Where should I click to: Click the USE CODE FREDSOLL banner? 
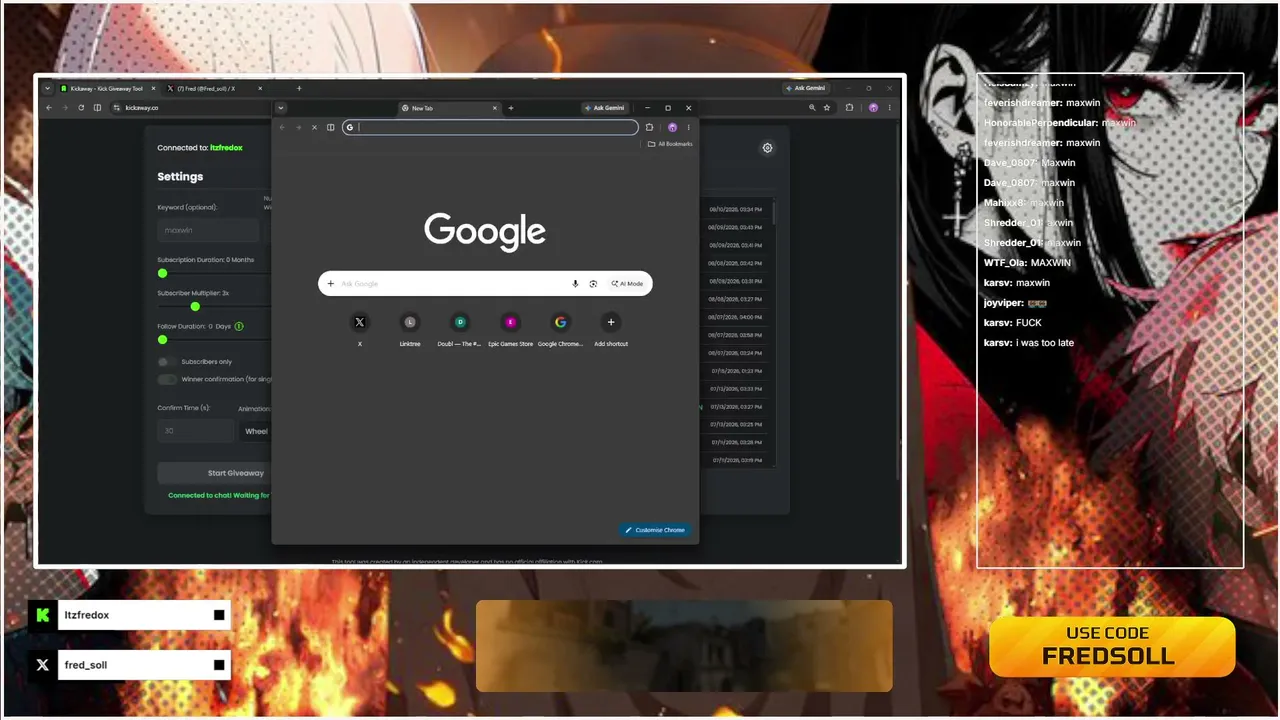(x=1112, y=647)
